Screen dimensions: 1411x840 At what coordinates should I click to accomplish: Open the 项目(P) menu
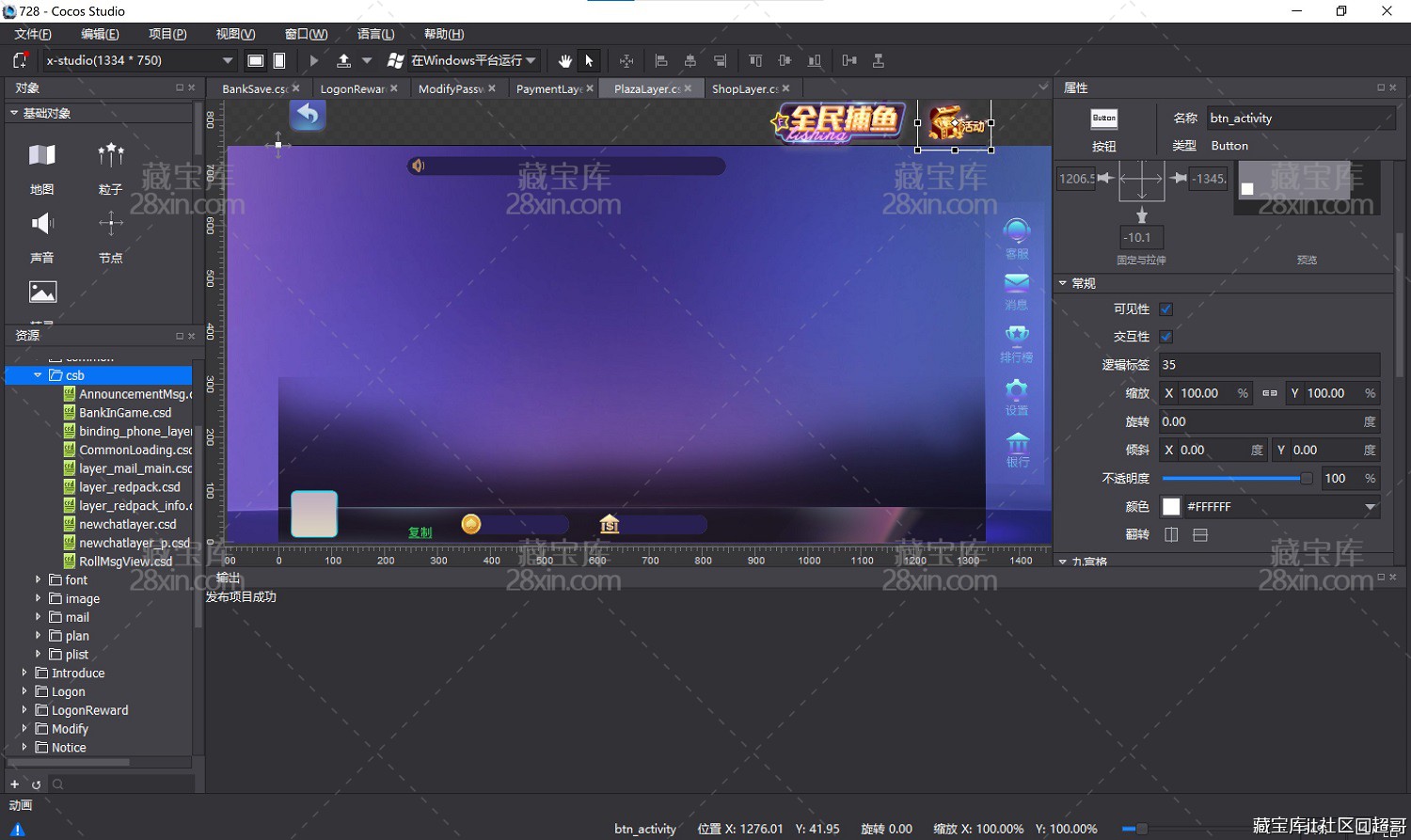167,34
